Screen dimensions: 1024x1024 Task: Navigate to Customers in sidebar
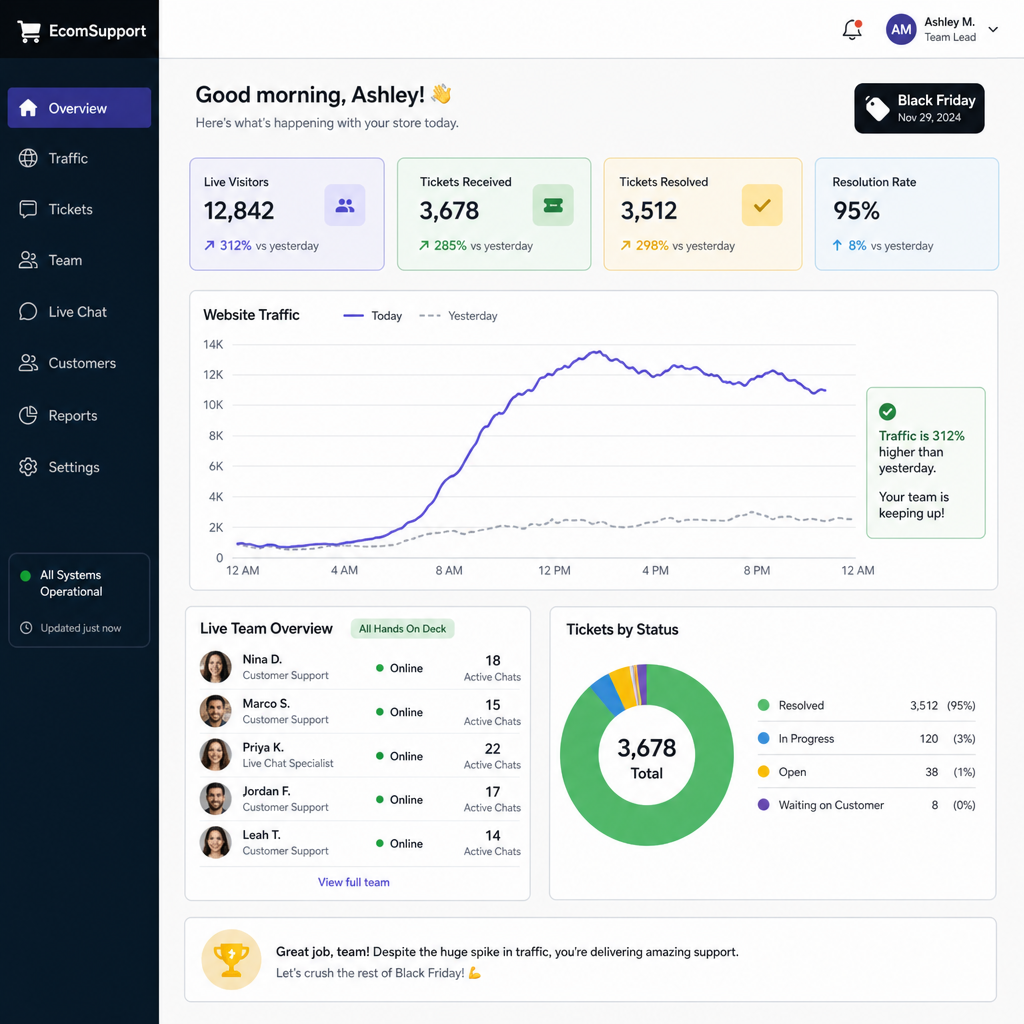pyautogui.click(x=79, y=363)
